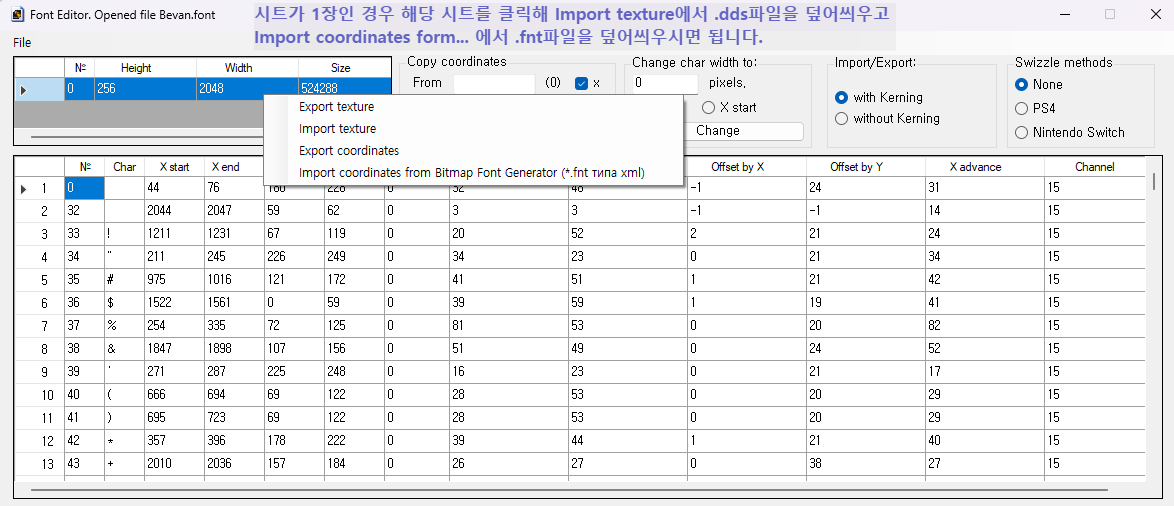Click the Font Editor app icon in title bar

point(18,14)
